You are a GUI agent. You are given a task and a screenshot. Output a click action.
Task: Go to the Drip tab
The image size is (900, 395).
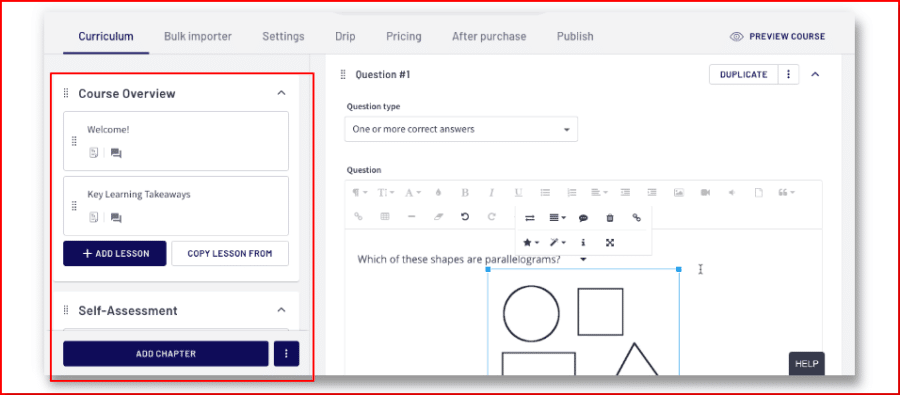[345, 37]
